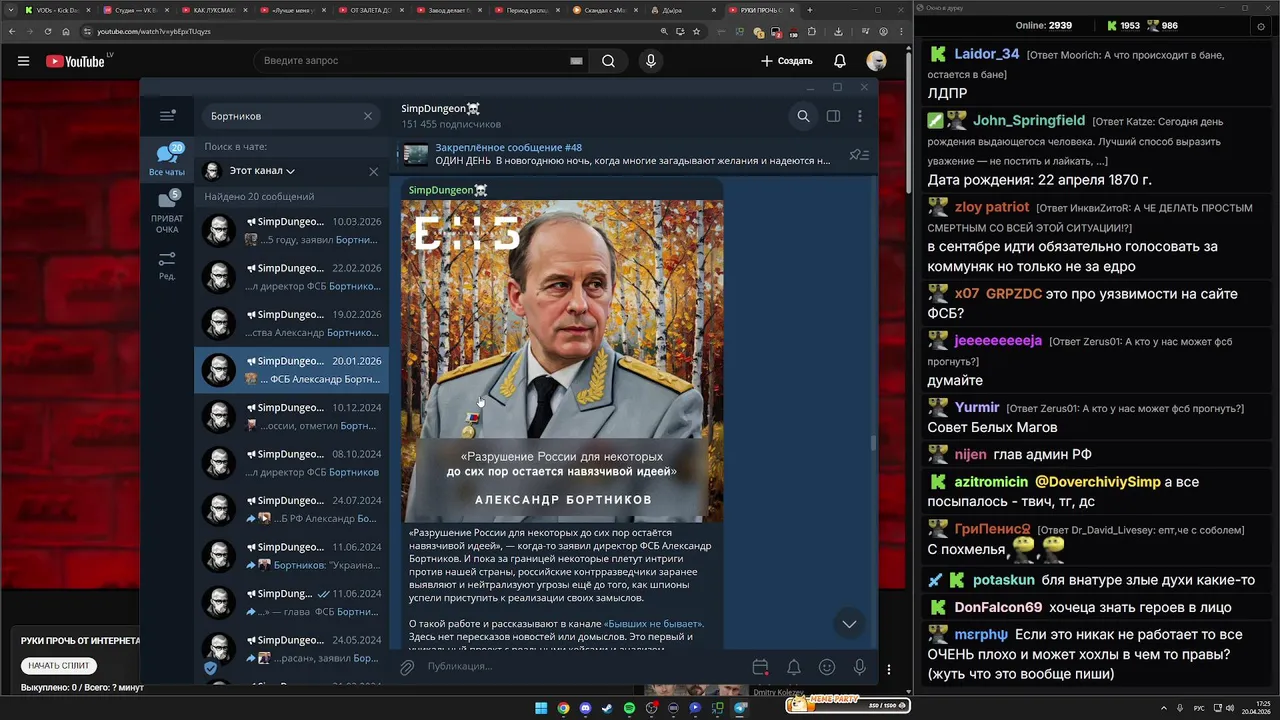This screenshot has height=720, width=1280.
Task: Attach a file to the publication
Action: [x=407, y=667]
